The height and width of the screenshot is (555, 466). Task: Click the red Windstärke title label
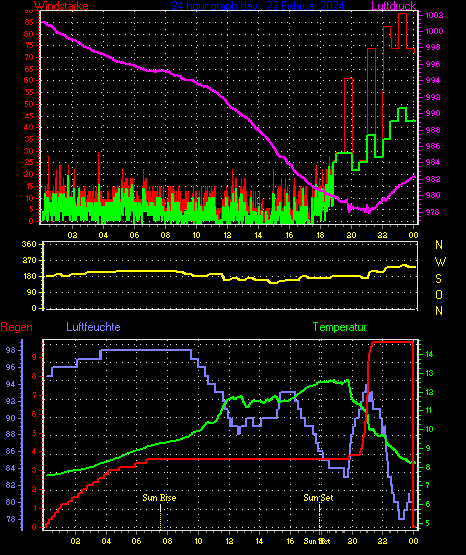(61, 6)
